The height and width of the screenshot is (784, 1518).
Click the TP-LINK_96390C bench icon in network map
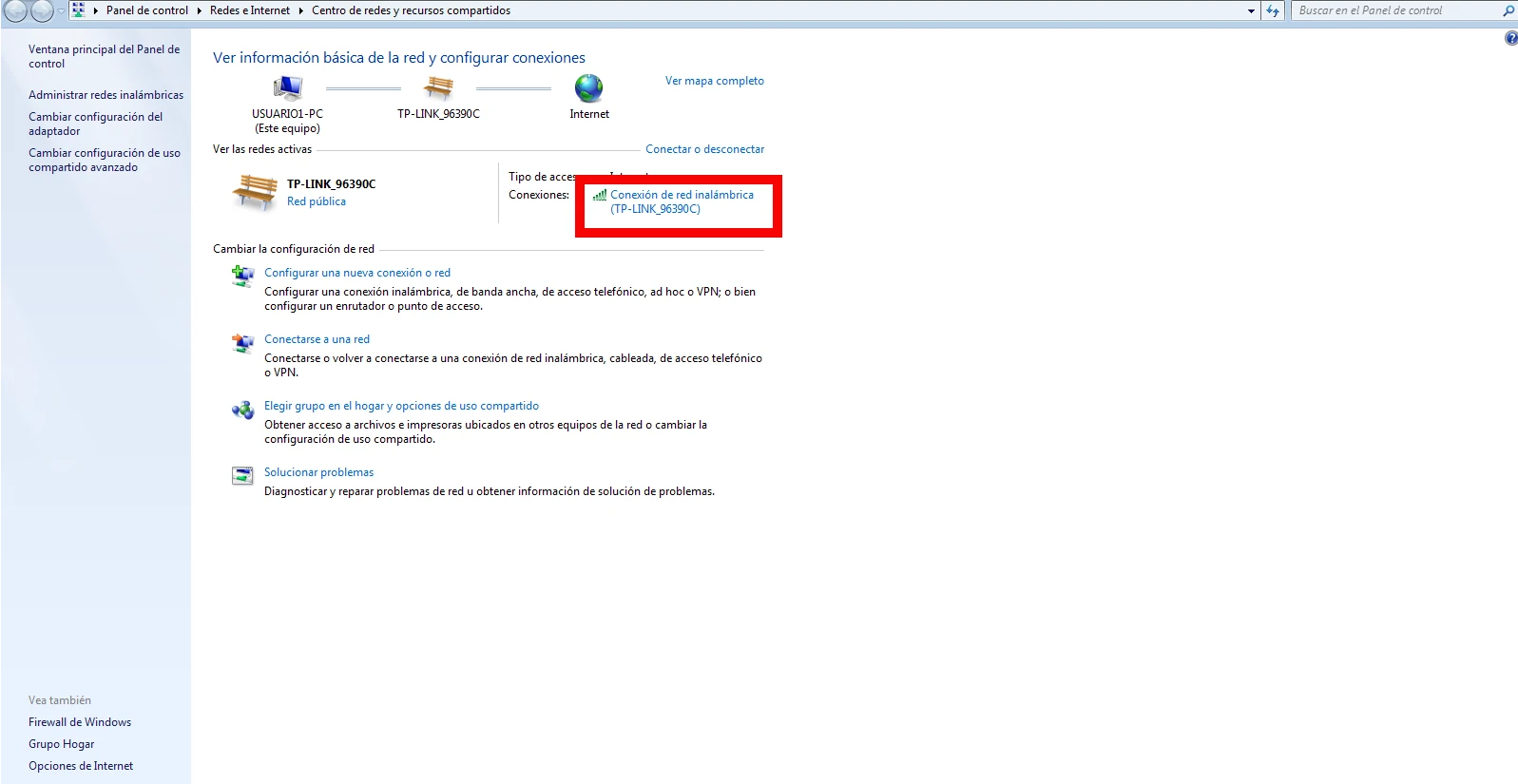[x=438, y=88]
